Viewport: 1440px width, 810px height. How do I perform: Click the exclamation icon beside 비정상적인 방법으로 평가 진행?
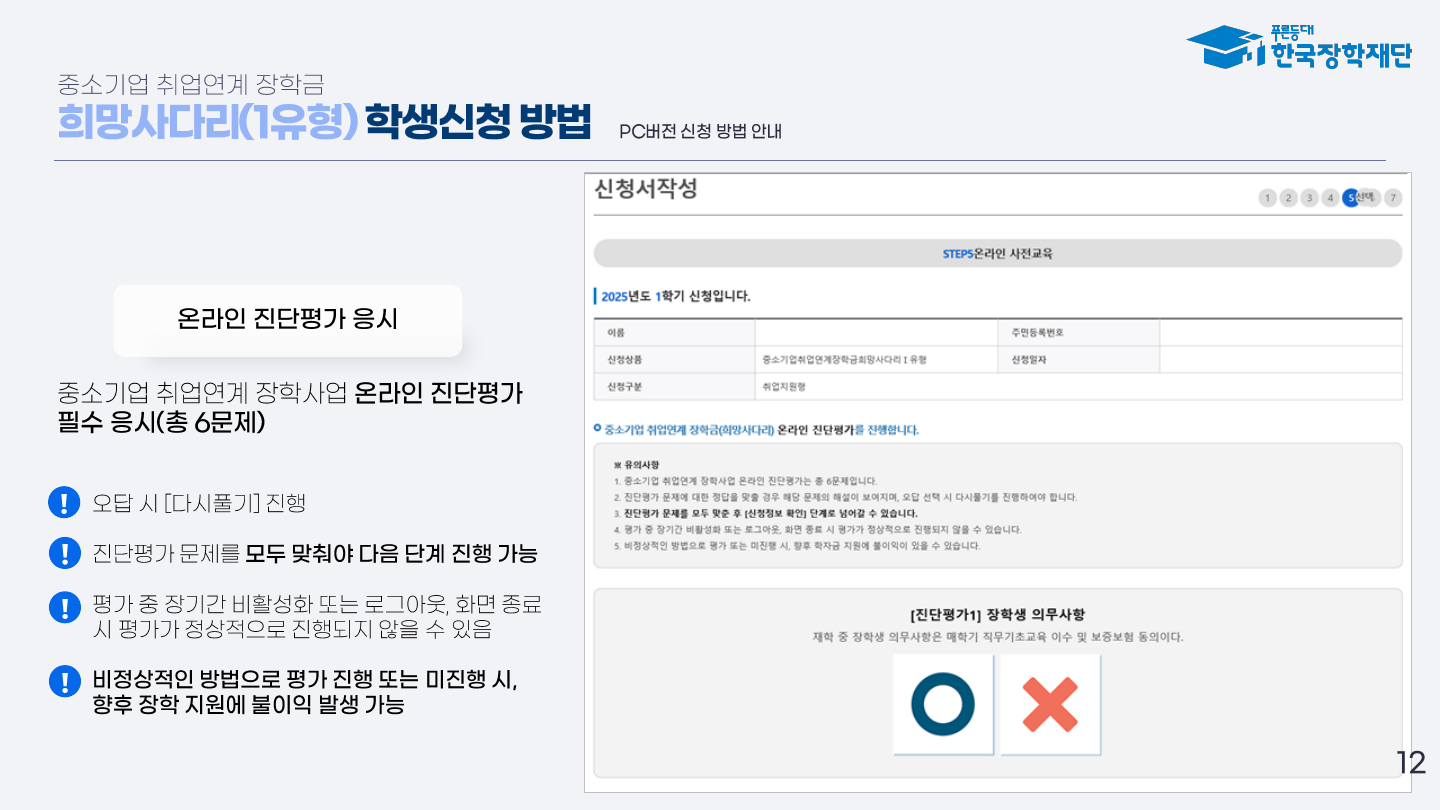[x=64, y=681]
